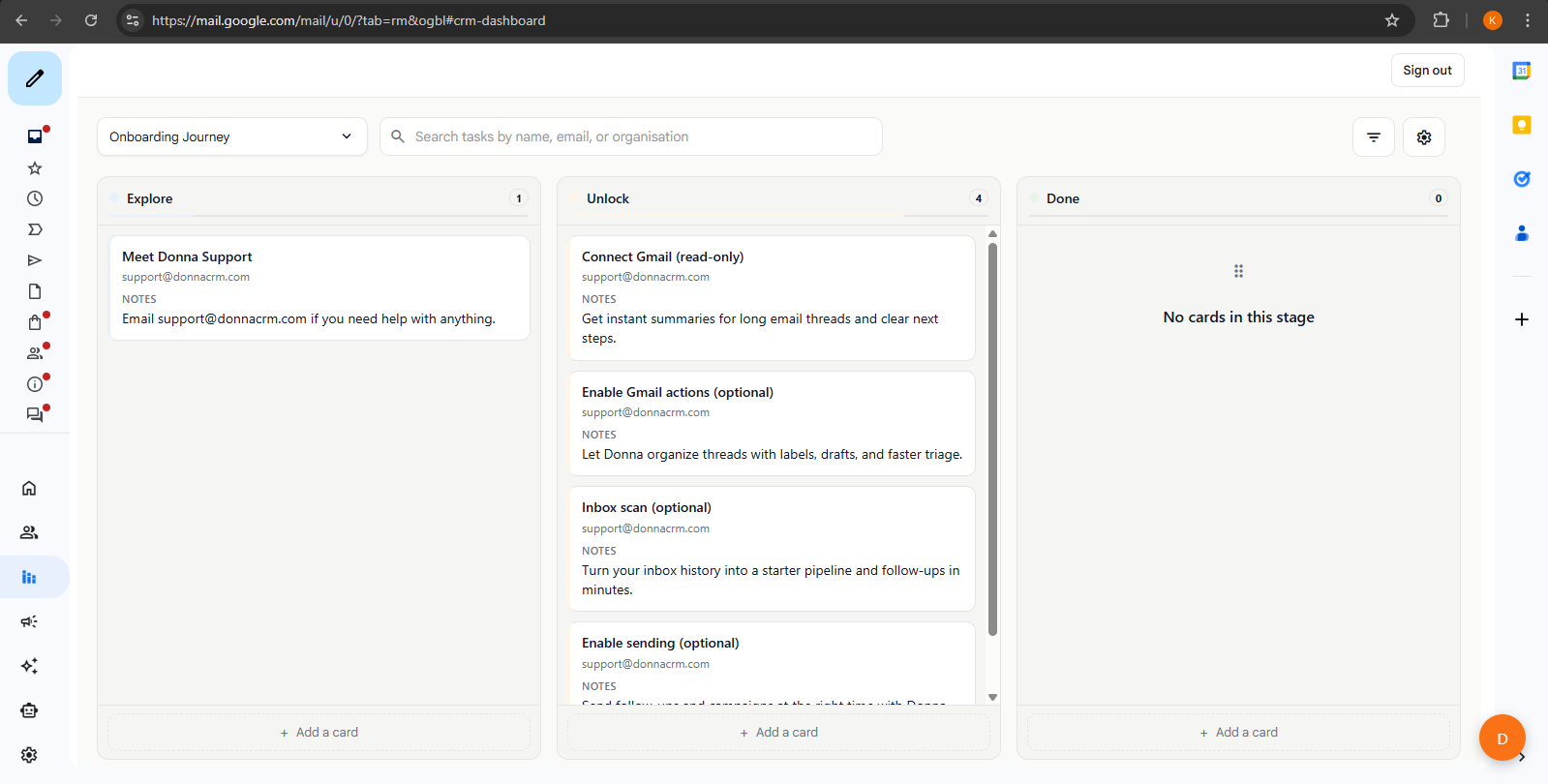
Task: Open board settings gear button
Action: coord(1424,137)
